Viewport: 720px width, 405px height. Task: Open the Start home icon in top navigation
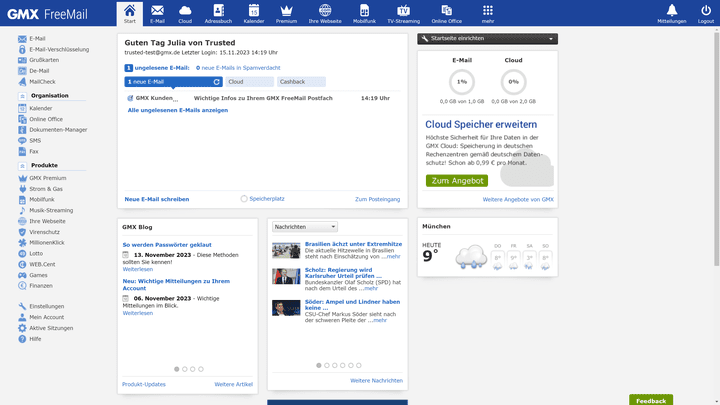129,13
